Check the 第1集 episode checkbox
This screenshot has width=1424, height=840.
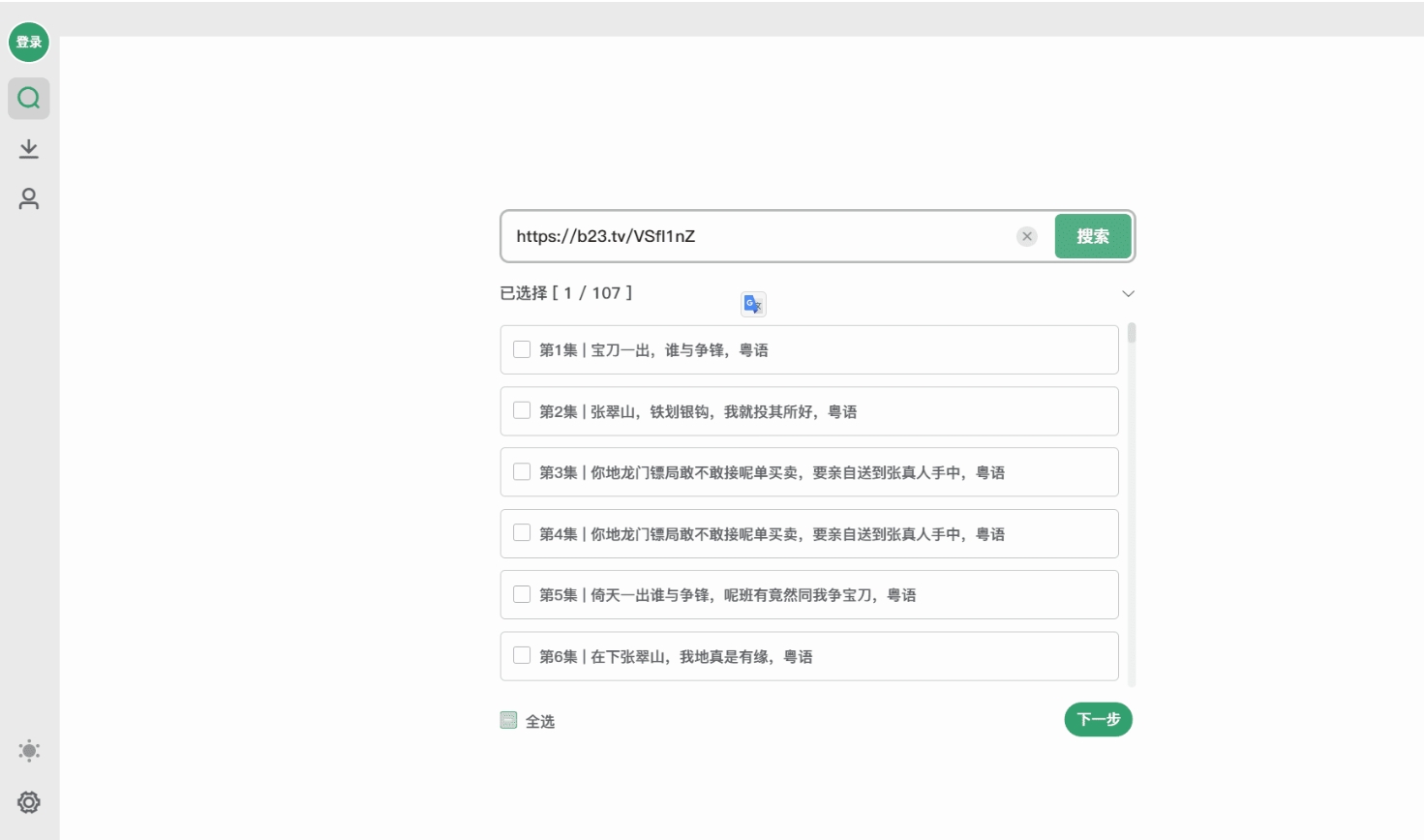(522, 349)
